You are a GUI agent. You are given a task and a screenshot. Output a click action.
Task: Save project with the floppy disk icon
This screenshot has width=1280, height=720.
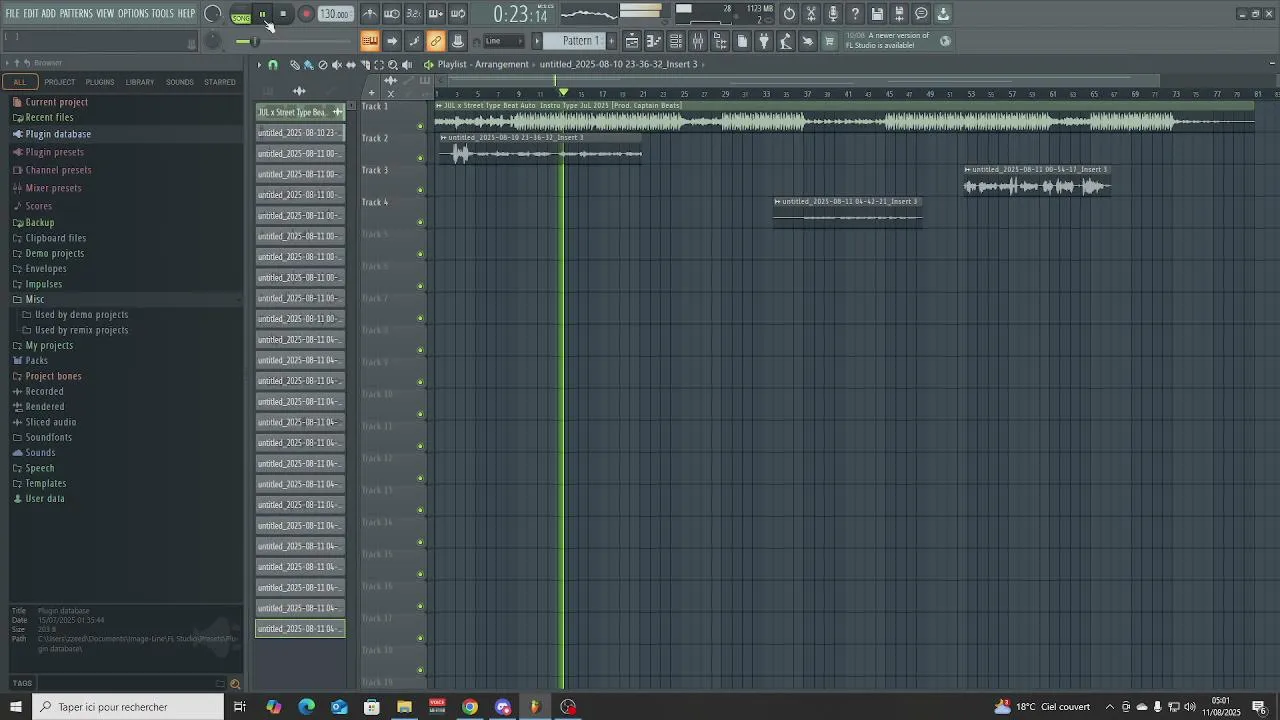pos(877,14)
